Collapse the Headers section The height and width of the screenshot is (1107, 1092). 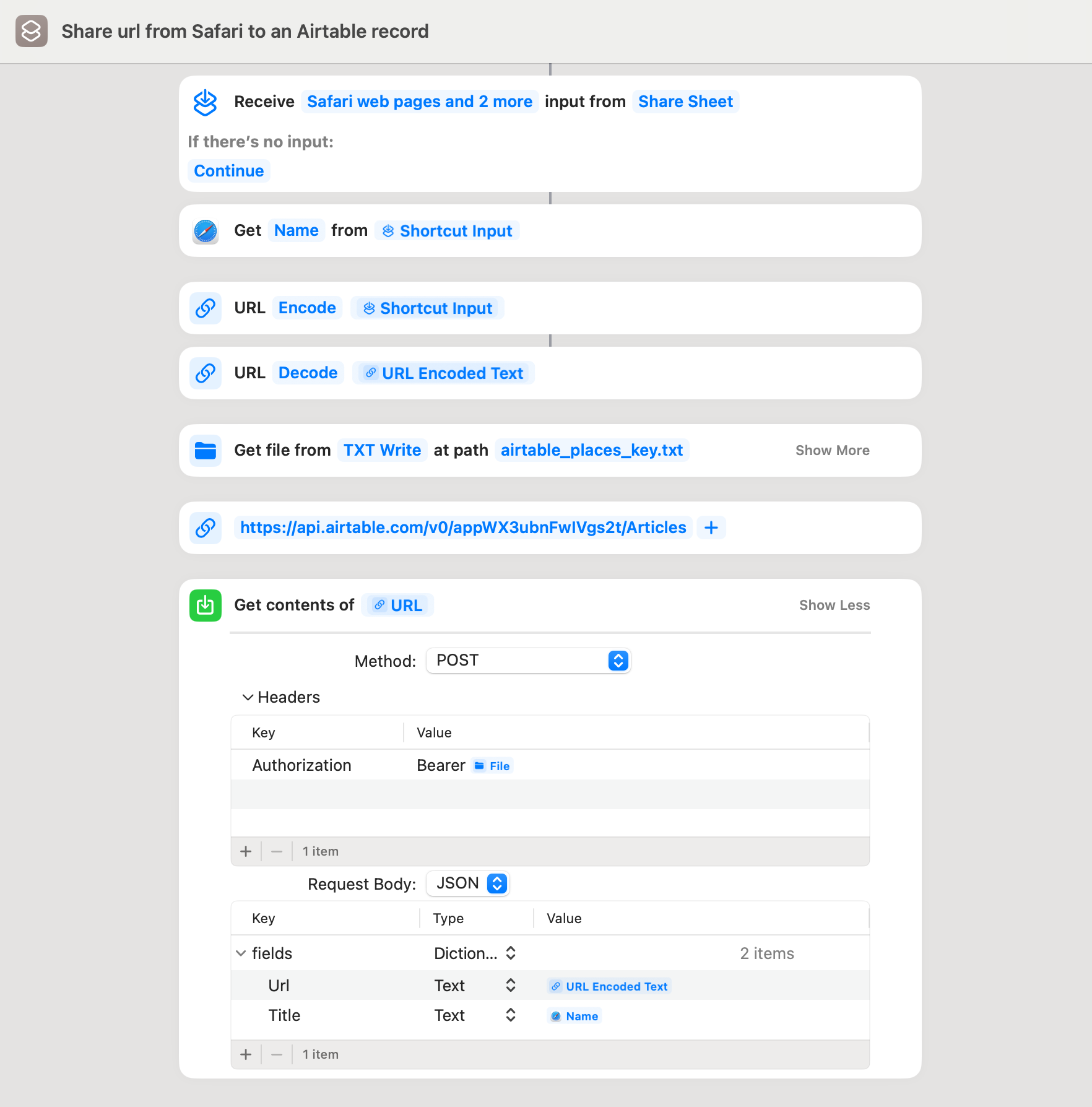point(248,697)
